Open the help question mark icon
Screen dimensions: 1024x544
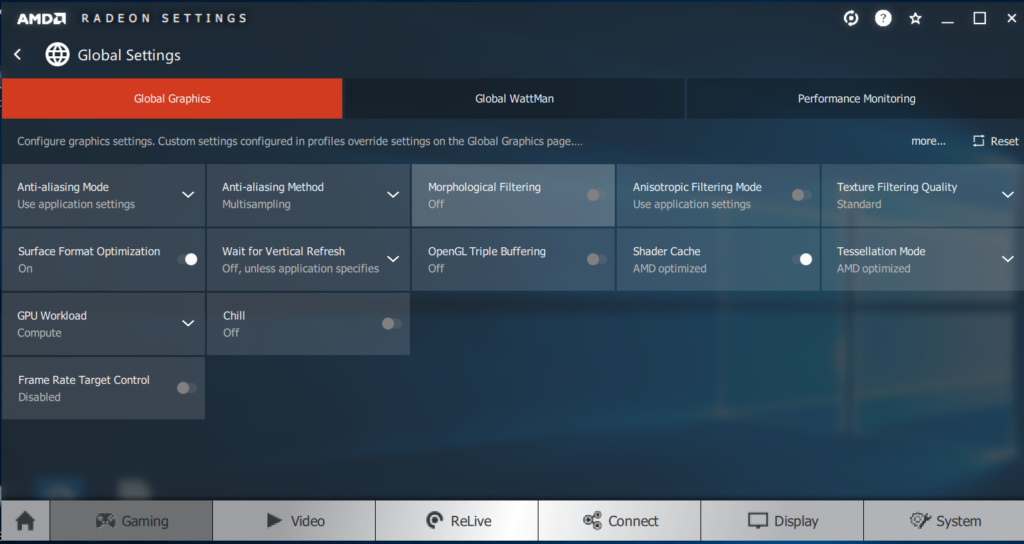point(883,18)
